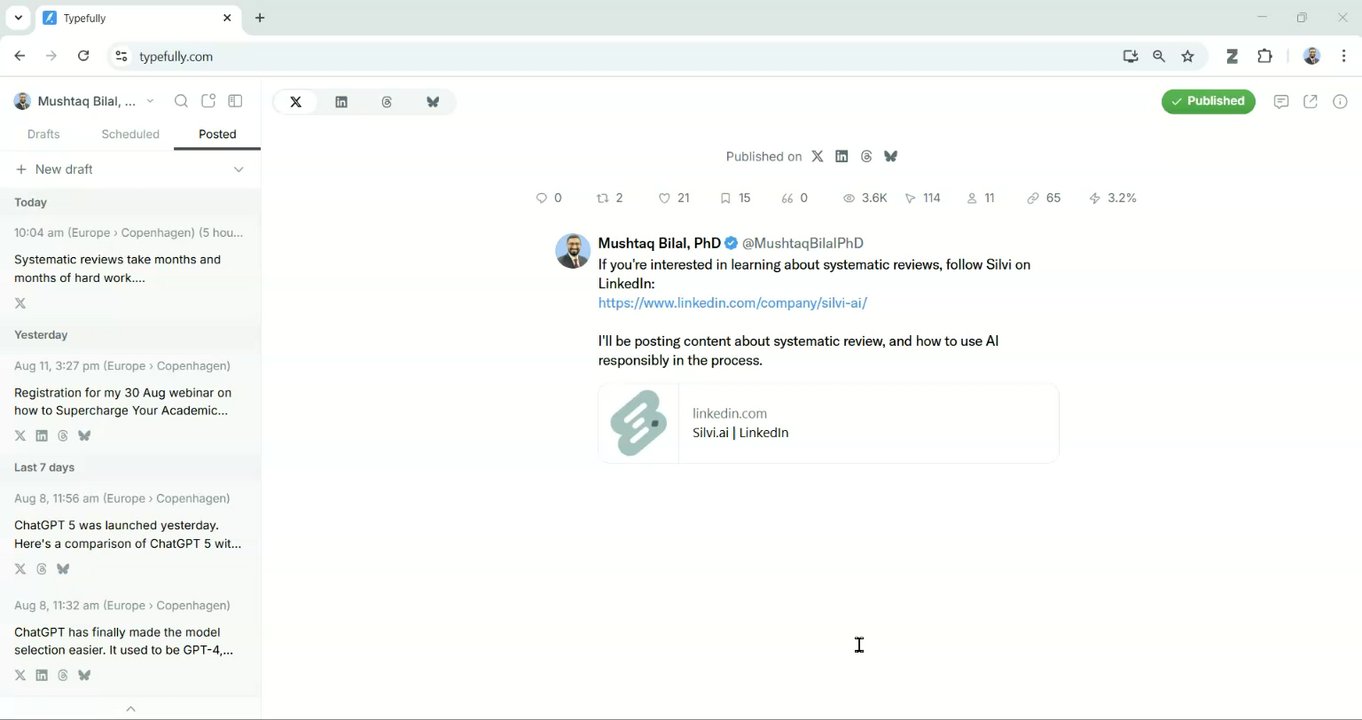Image resolution: width=1362 pixels, height=720 pixels.
Task: Click LinkedIn icon in 'Published on' row
Action: (841, 156)
